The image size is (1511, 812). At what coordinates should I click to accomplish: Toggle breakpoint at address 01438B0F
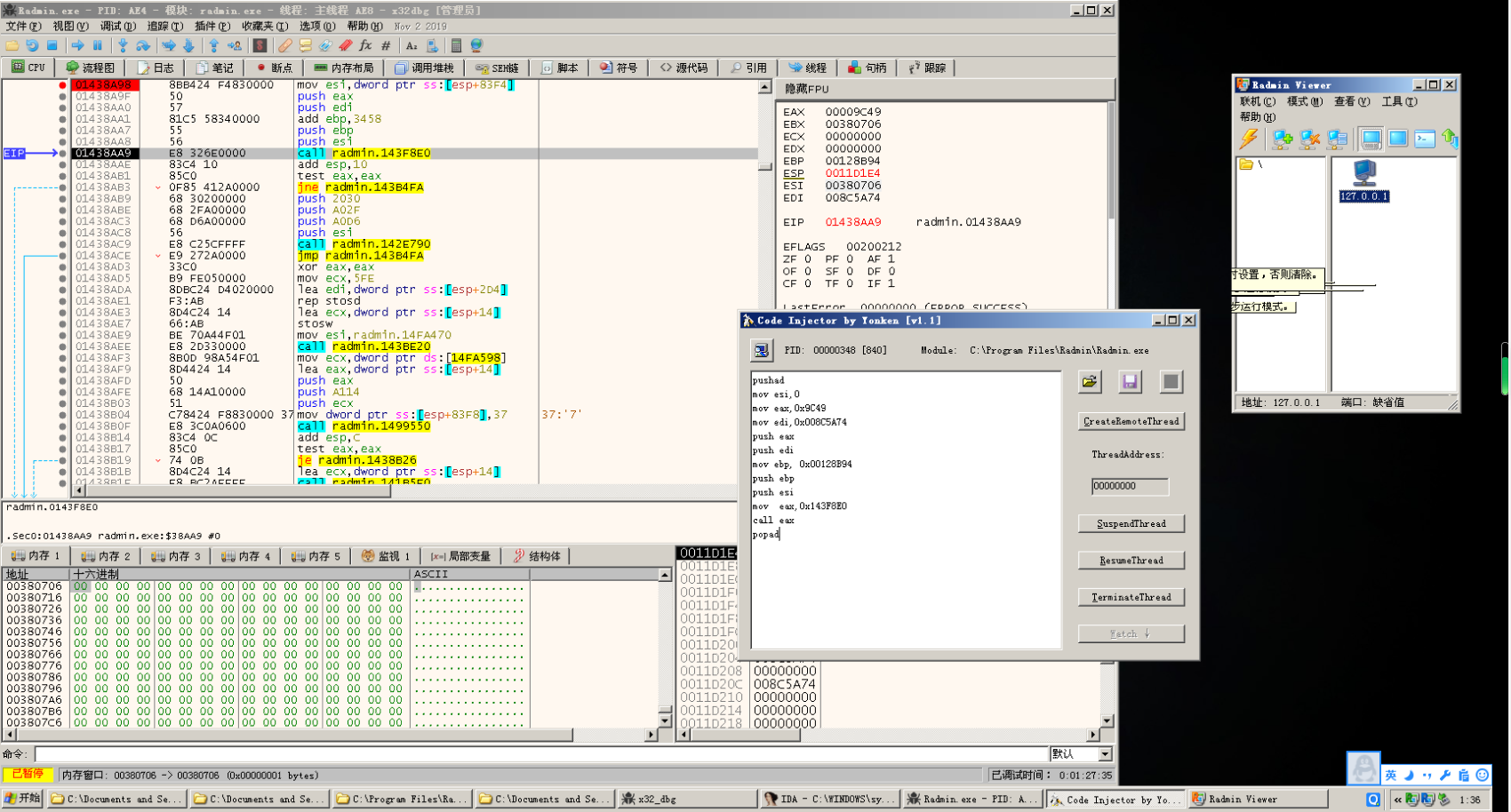(62, 426)
